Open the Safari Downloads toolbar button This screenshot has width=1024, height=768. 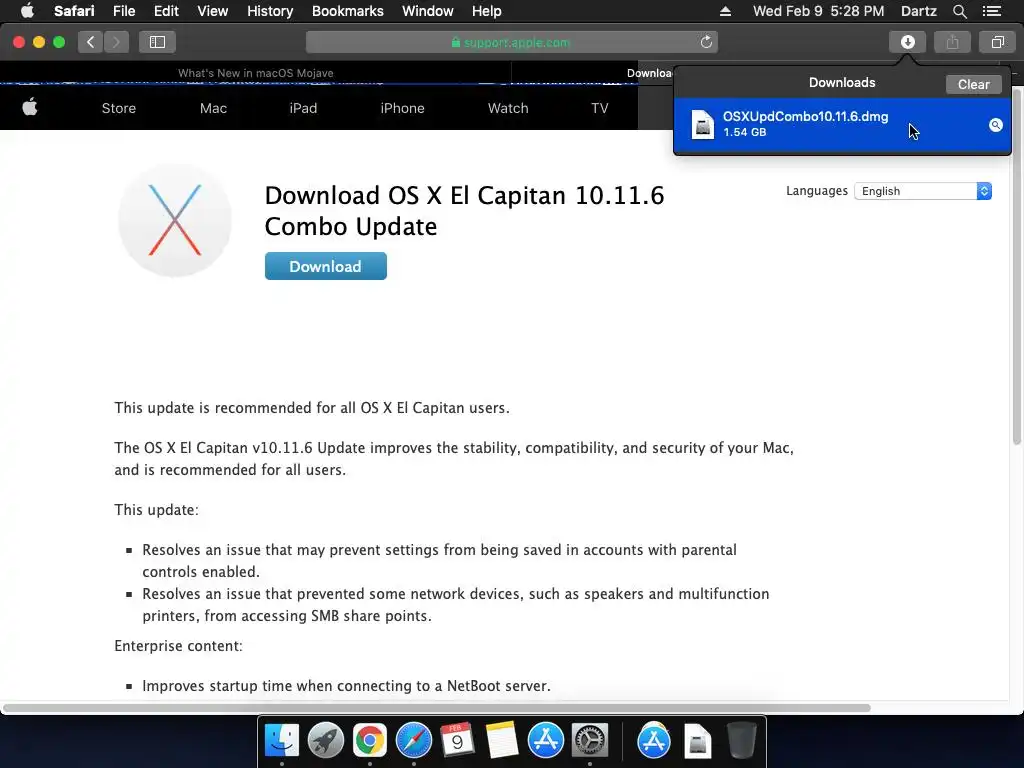click(x=907, y=42)
